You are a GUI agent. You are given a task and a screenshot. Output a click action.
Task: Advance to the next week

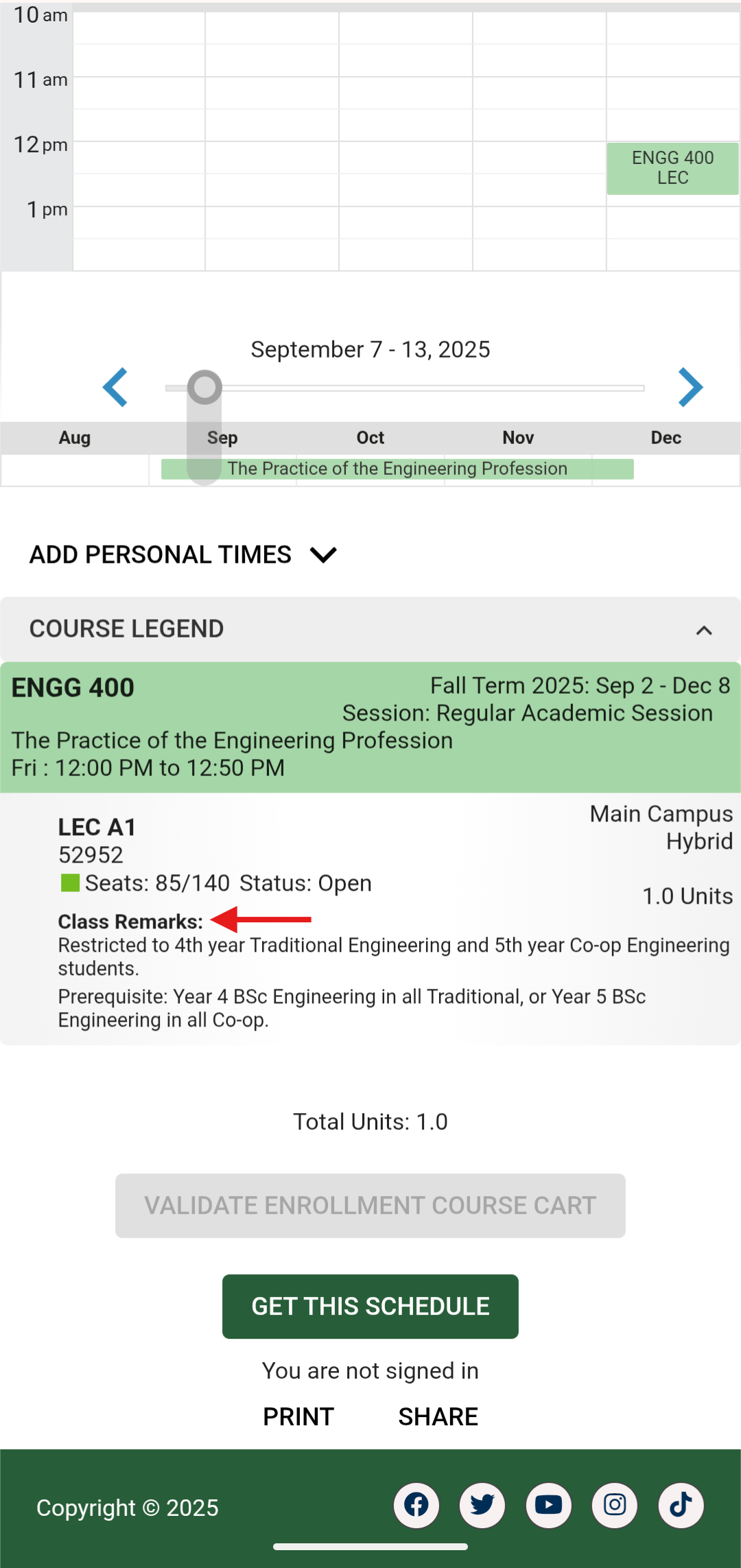click(690, 388)
